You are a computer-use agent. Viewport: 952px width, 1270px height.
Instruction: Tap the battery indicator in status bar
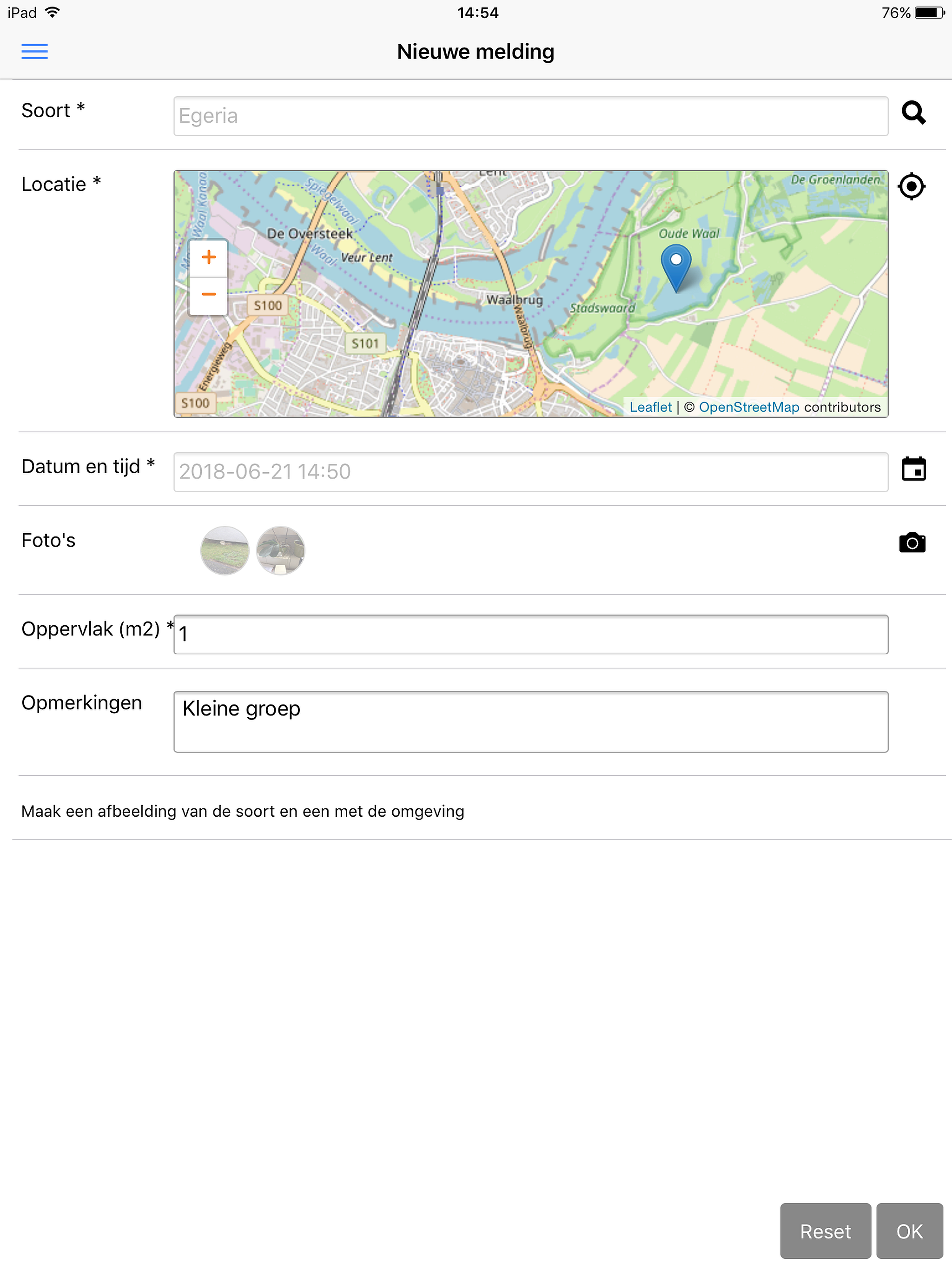[930, 13]
